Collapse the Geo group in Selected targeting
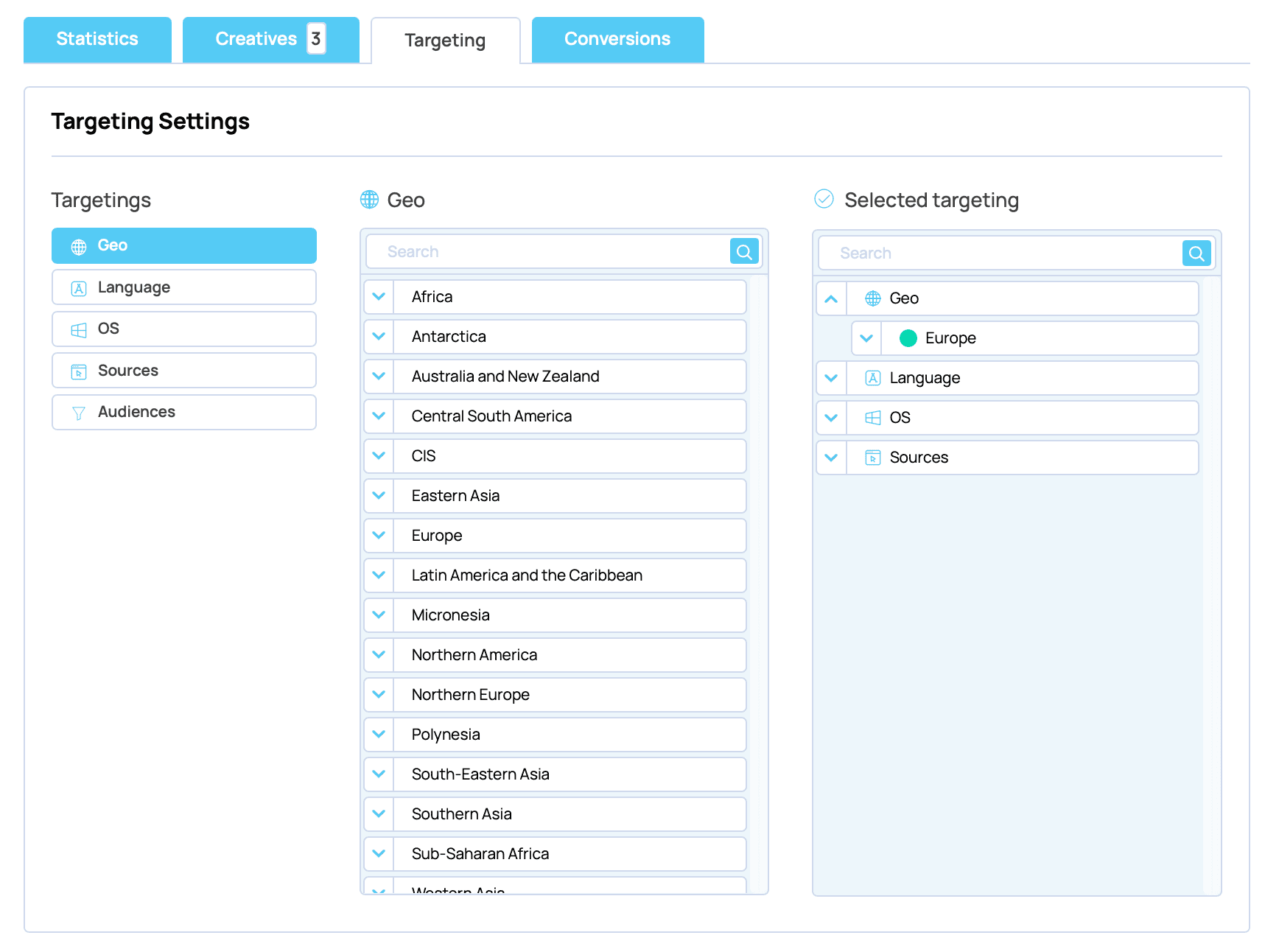Viewport: 1279px width, 952px height. pos(831,298)
